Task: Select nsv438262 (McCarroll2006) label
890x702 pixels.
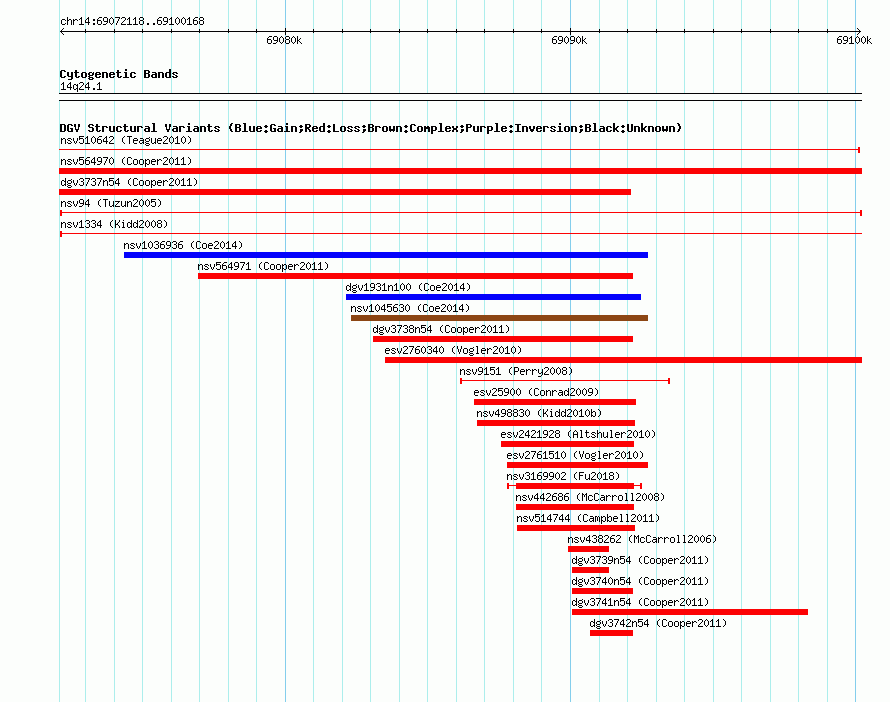Action: [x=642, y=539]
